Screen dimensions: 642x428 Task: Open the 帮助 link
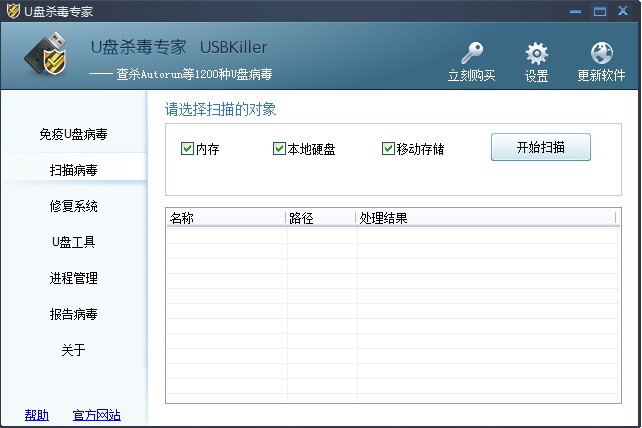pyautogui.click(x=36, y=415)
